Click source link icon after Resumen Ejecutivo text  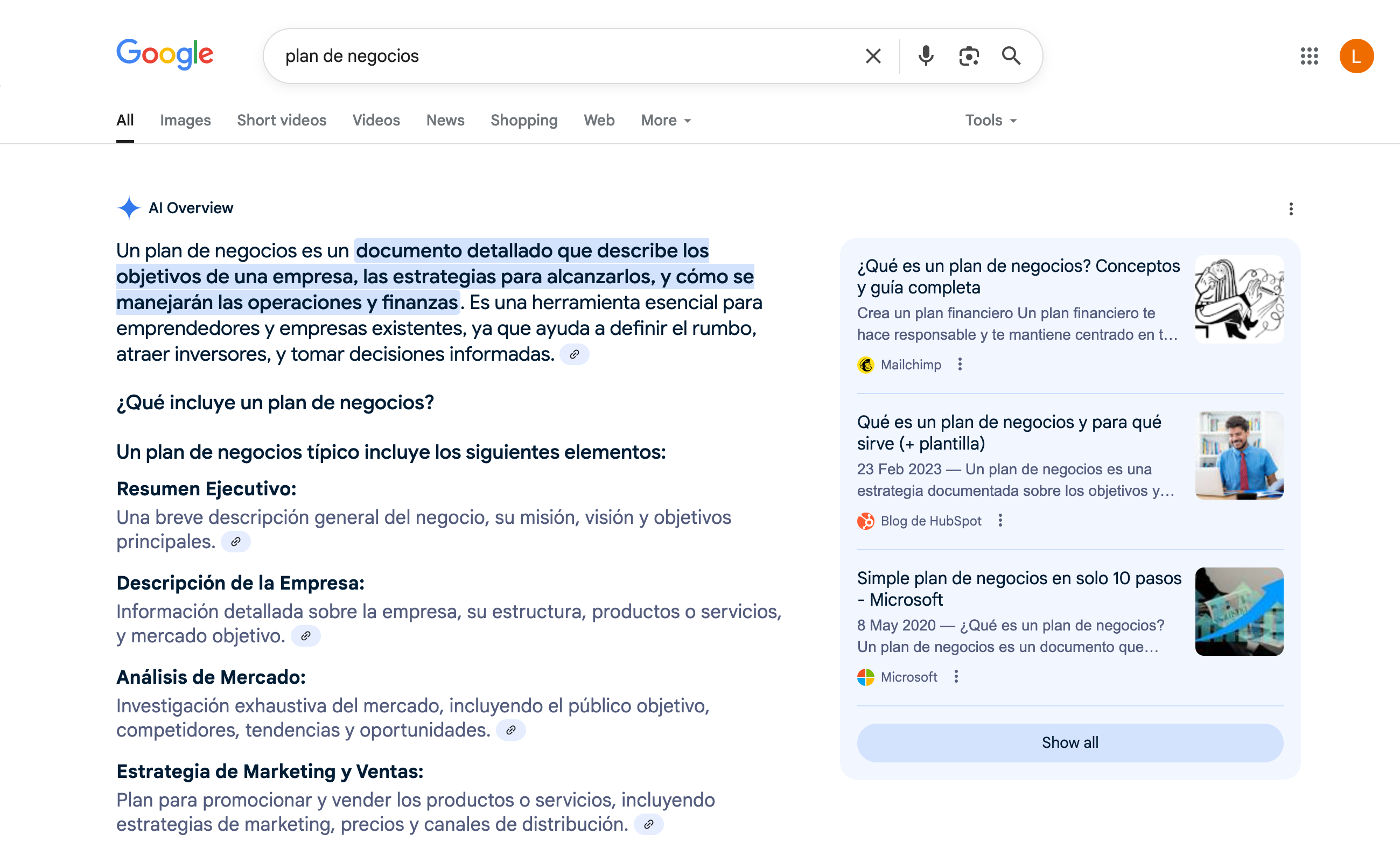236,542
